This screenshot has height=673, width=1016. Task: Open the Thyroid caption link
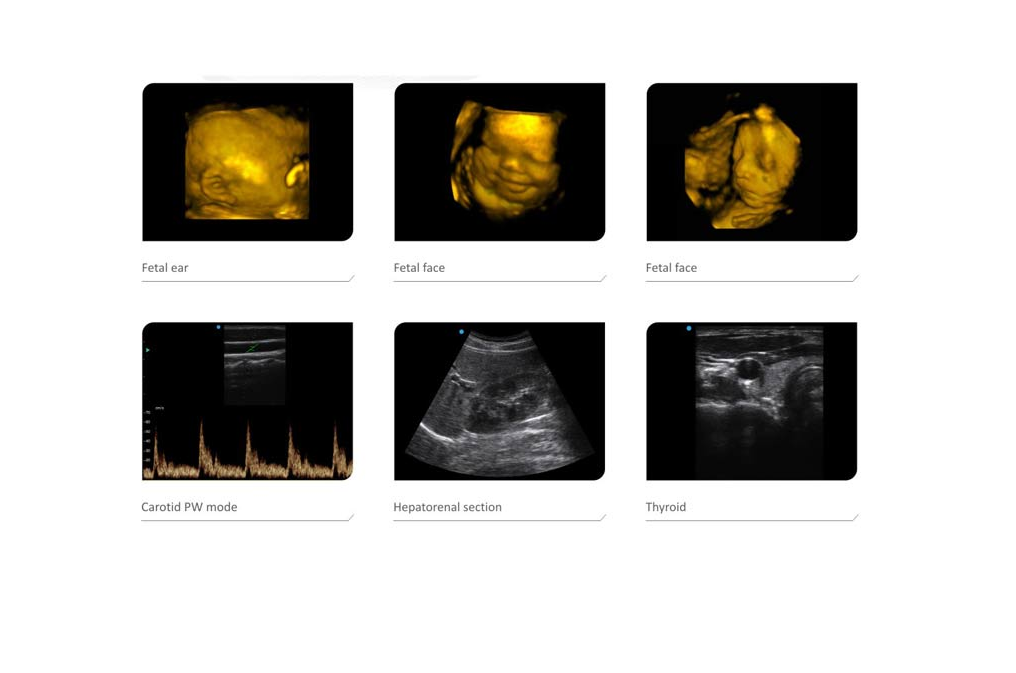666,506
